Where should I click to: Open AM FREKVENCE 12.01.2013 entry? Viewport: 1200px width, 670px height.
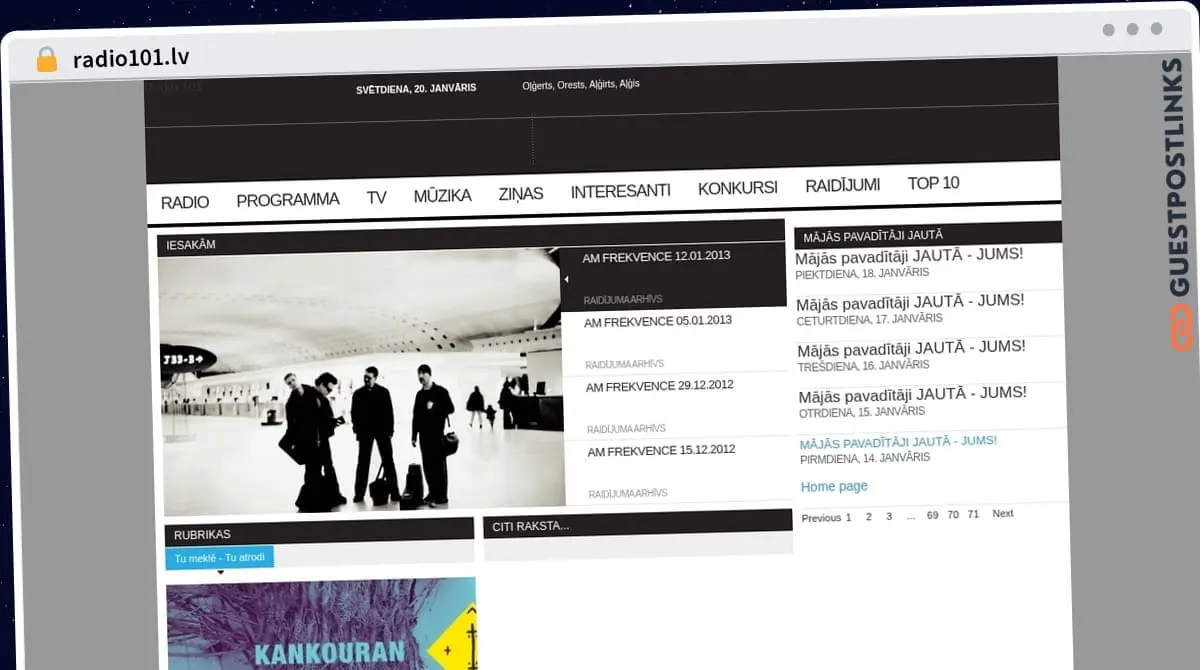click(x=656, y=256)
